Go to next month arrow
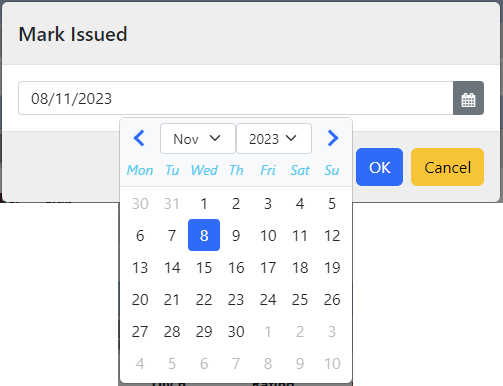The width and height of the screenshot is (503, 386). tap(333, 138)
